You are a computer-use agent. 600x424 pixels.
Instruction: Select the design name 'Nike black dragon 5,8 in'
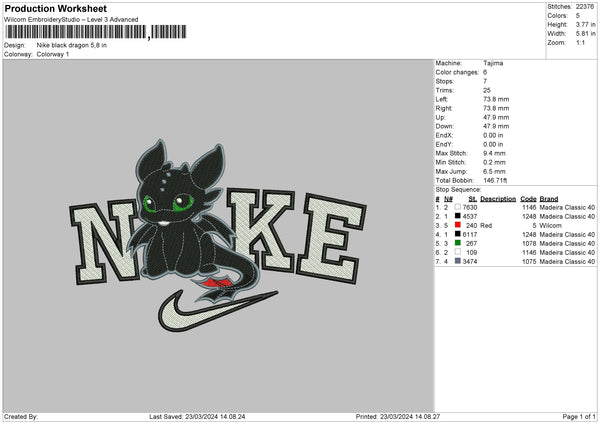(72, 45)
